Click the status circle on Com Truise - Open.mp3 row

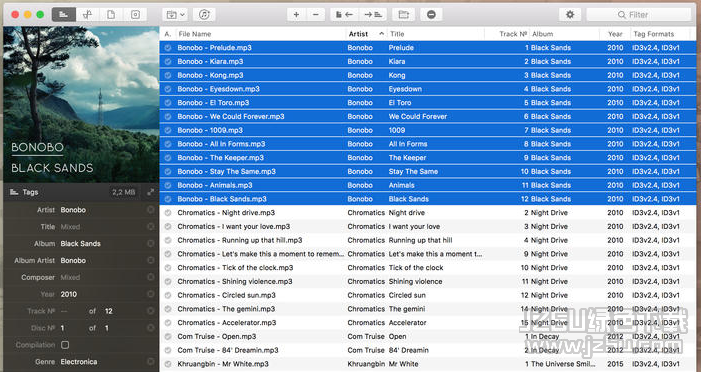pos(168,337)
